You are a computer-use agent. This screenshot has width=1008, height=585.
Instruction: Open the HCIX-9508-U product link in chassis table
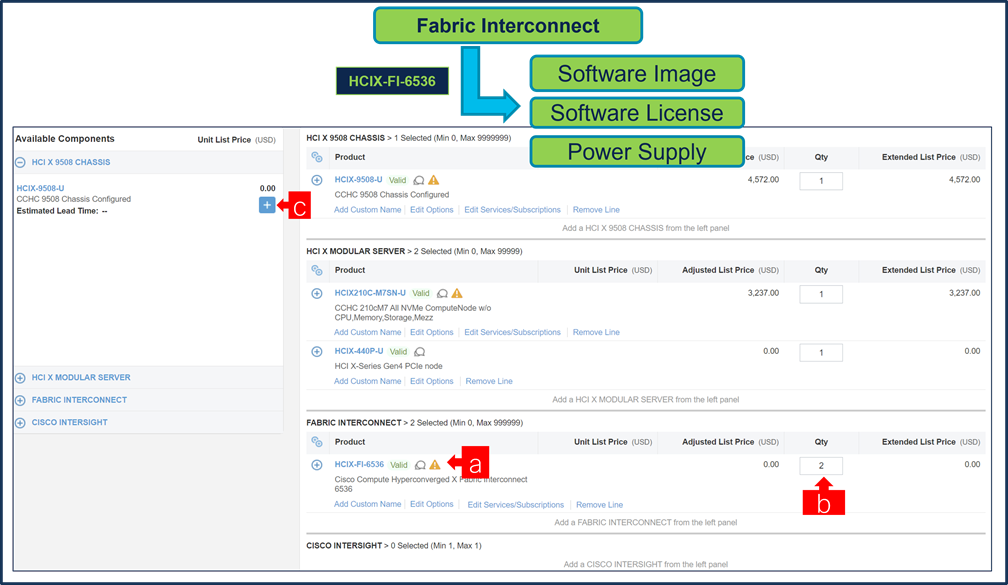[358, 180]
